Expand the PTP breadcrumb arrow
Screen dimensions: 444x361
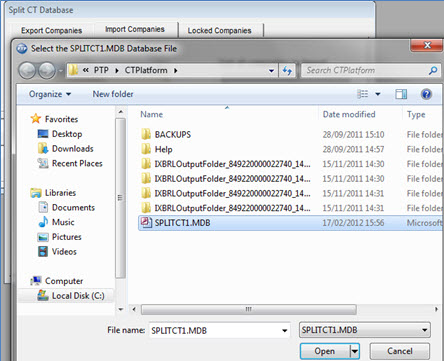coord(117,71)
